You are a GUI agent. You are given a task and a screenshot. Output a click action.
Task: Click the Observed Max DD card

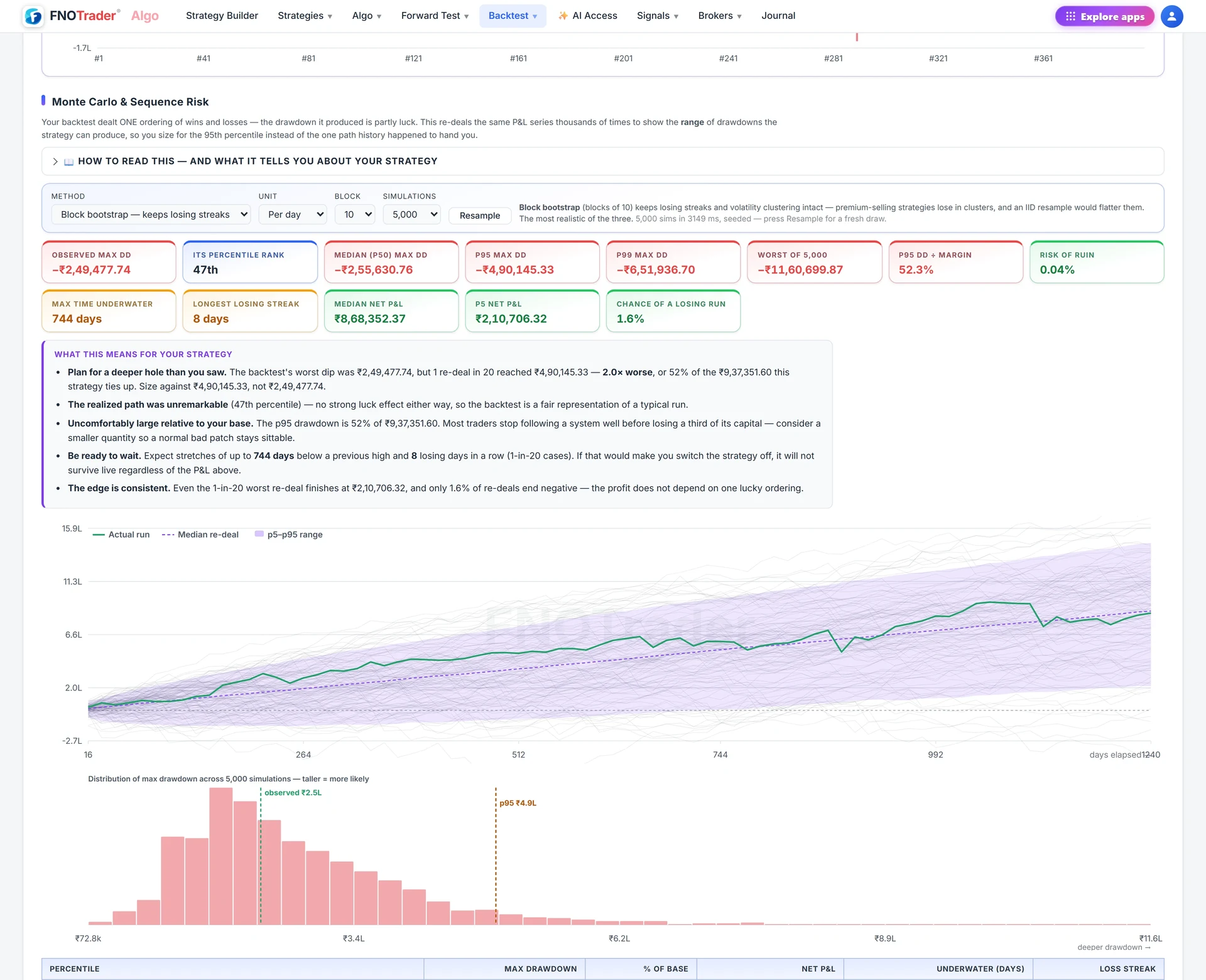click(109, 262)
